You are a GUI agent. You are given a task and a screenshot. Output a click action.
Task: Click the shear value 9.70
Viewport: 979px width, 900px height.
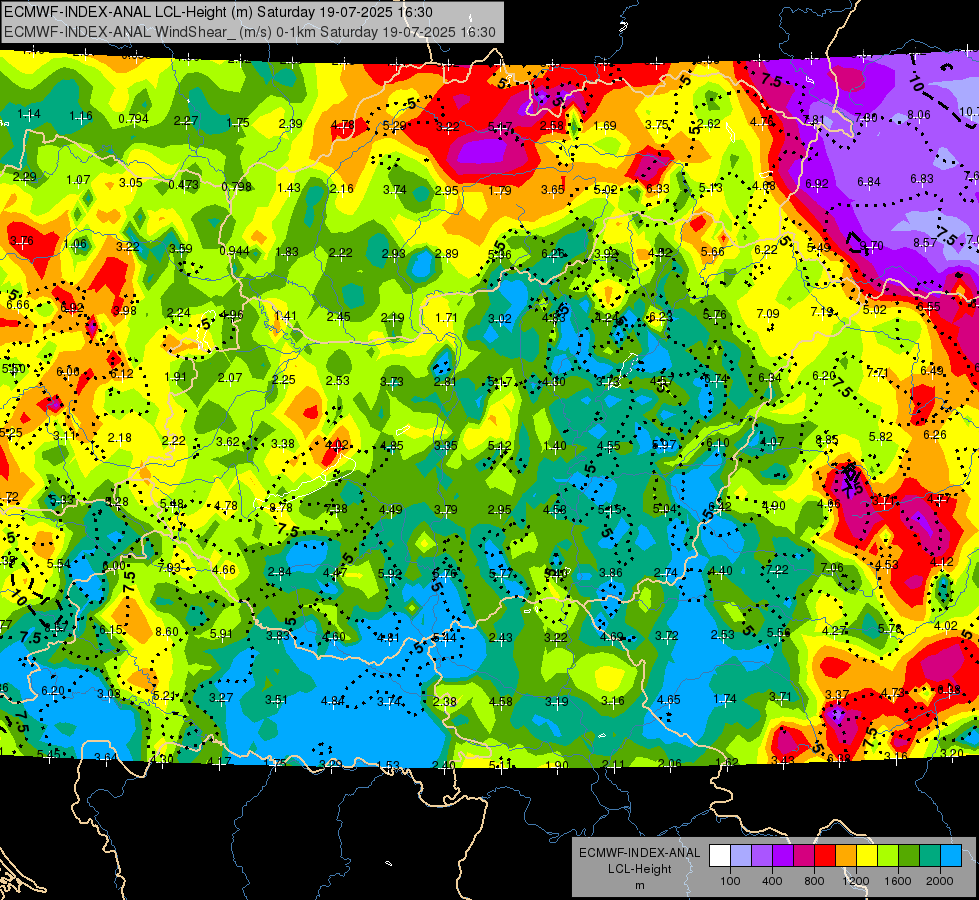tap(872, 245)
